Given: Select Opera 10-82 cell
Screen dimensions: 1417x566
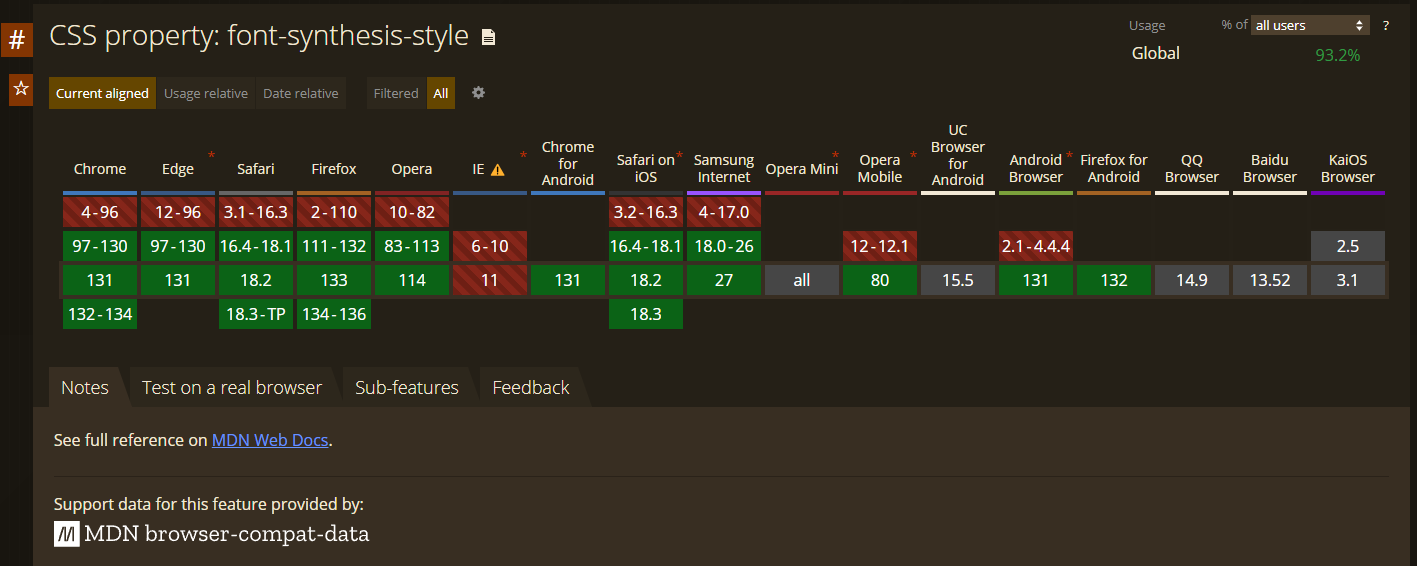Looking at the screenshot, I should coord(412,212).
